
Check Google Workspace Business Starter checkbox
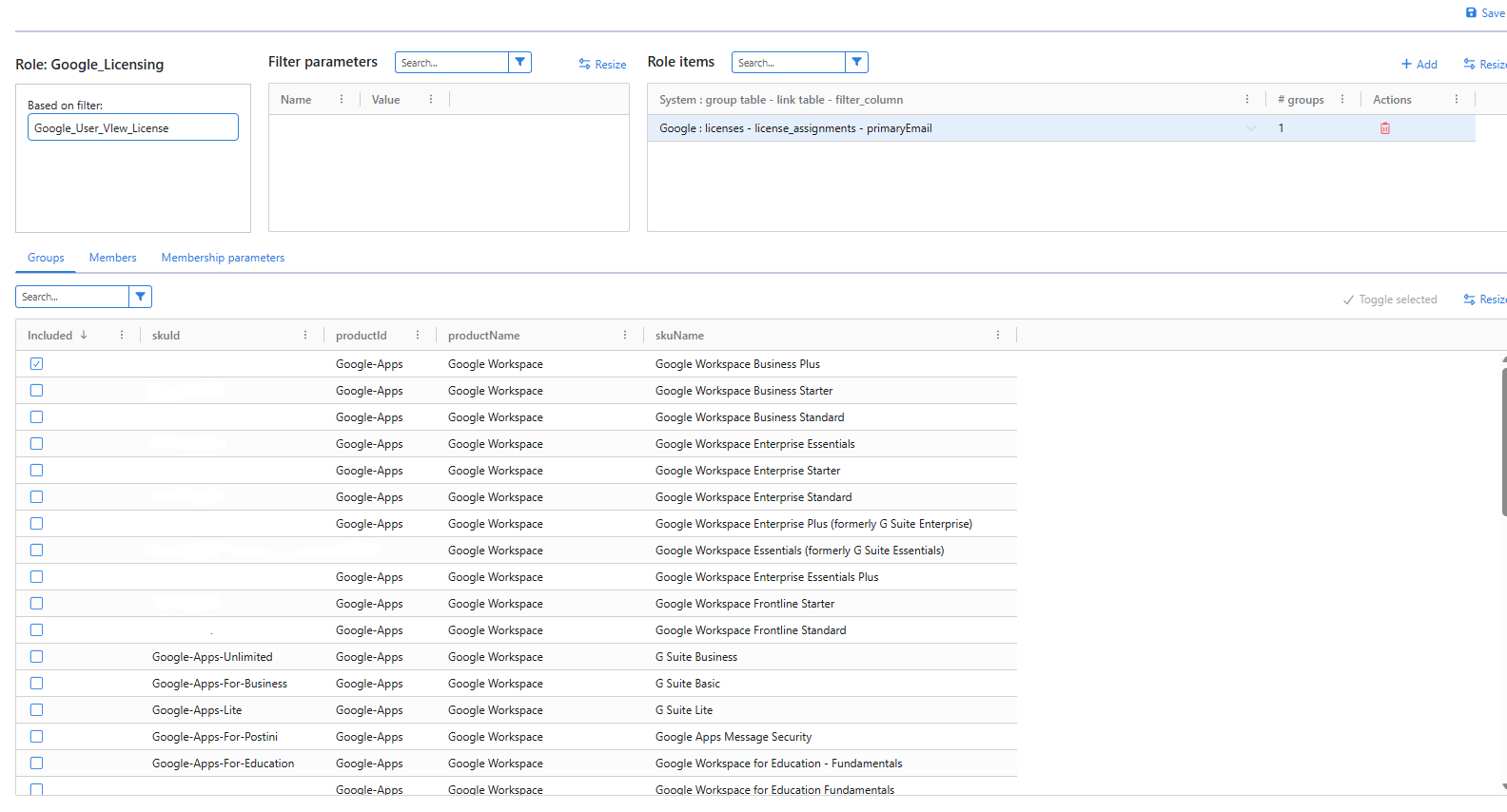[36, 391]
